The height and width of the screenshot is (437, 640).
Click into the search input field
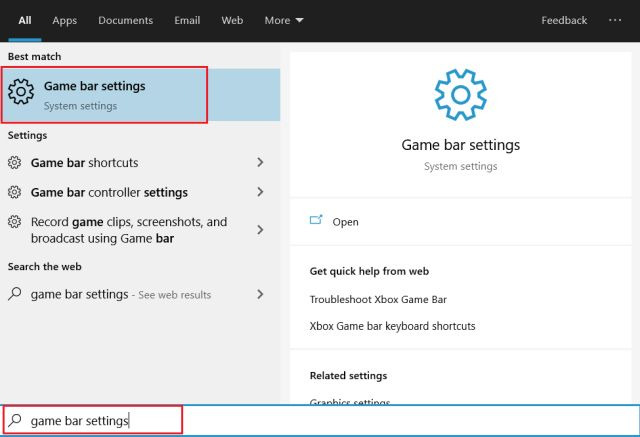[320, 420]
